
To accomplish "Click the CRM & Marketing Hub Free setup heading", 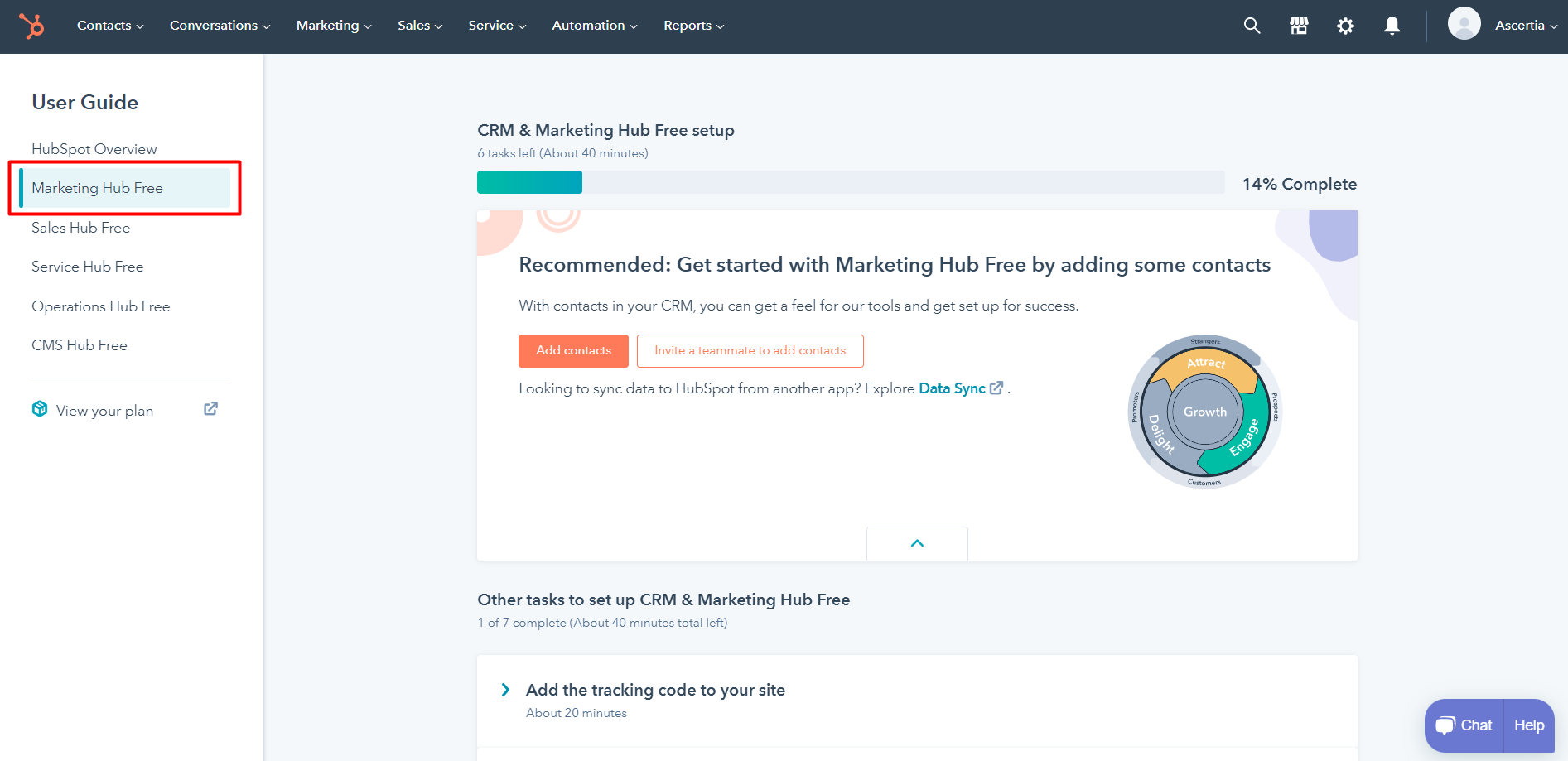I will click(605, 130).
